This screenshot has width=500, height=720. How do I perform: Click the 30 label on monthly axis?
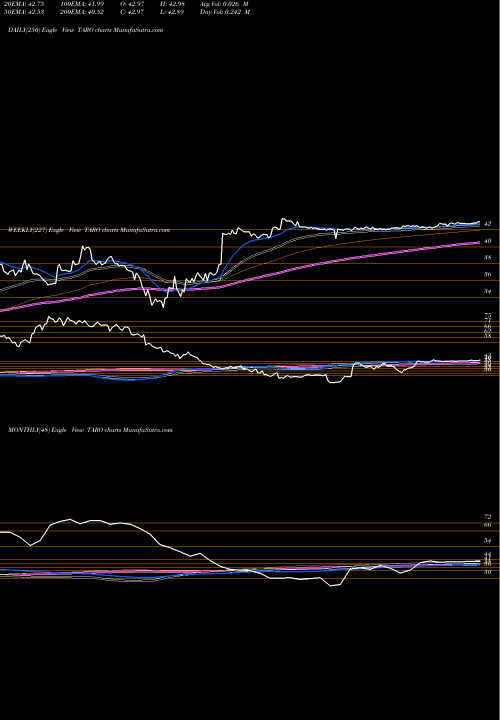point(488,572)
